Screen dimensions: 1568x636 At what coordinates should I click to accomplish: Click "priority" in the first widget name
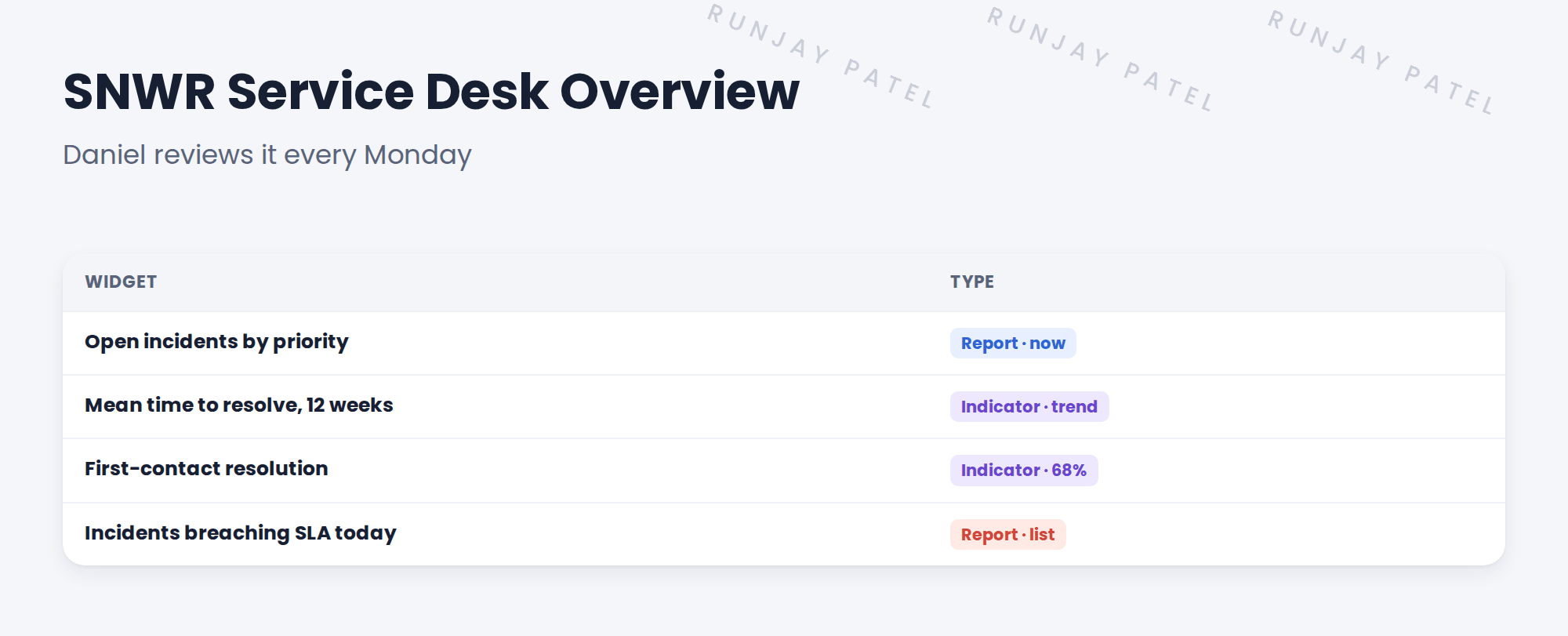(310, 343)
